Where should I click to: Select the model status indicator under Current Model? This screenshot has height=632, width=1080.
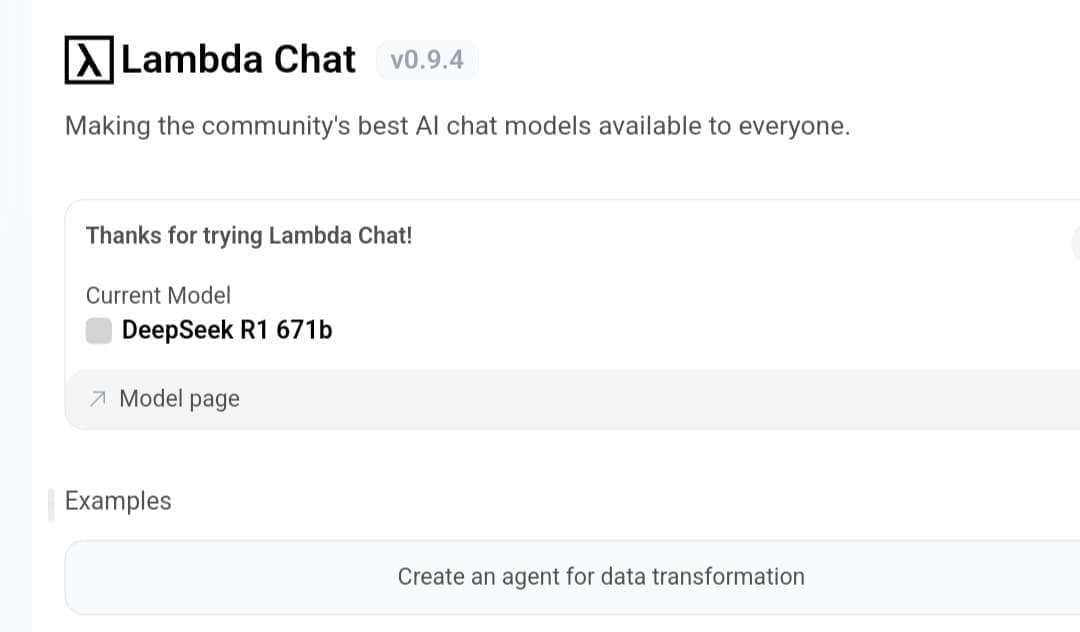[x=98, y=330]
